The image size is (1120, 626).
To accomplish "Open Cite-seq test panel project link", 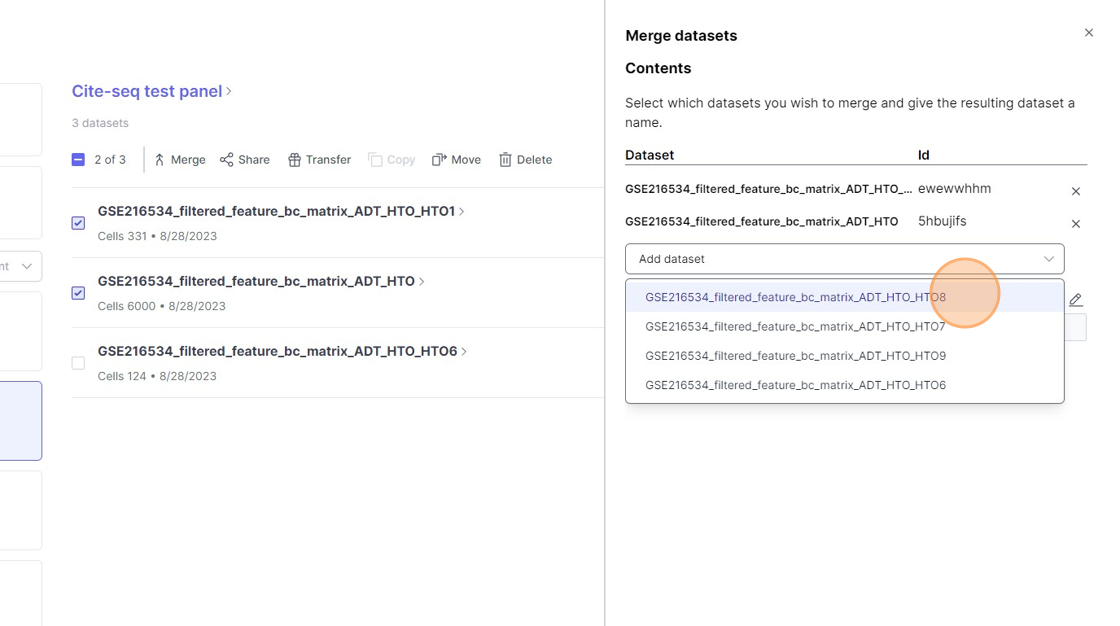I will tap(147, 91).
